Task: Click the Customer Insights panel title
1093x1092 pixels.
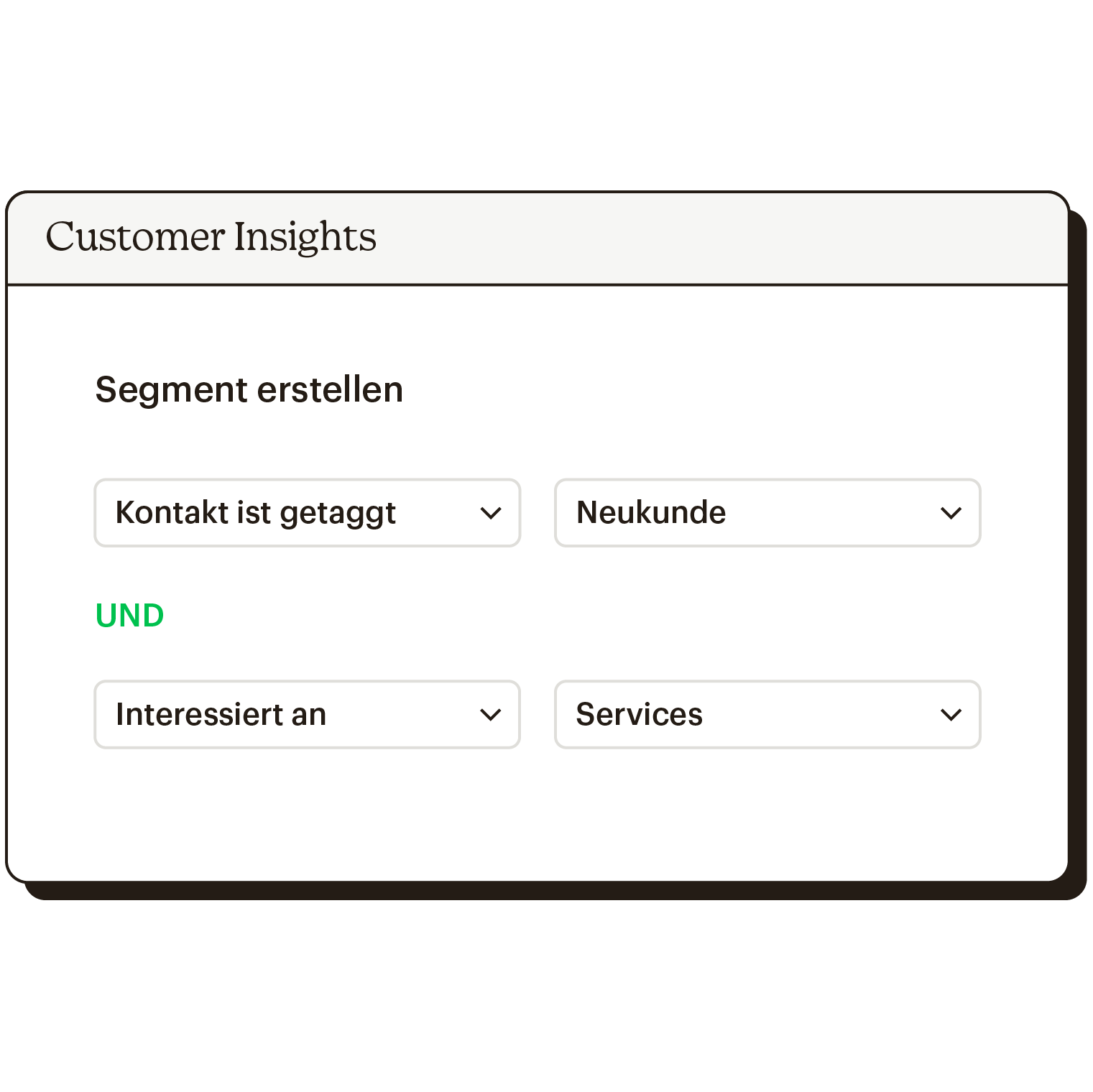Action: pyautogui.click(x=211, y=237)
